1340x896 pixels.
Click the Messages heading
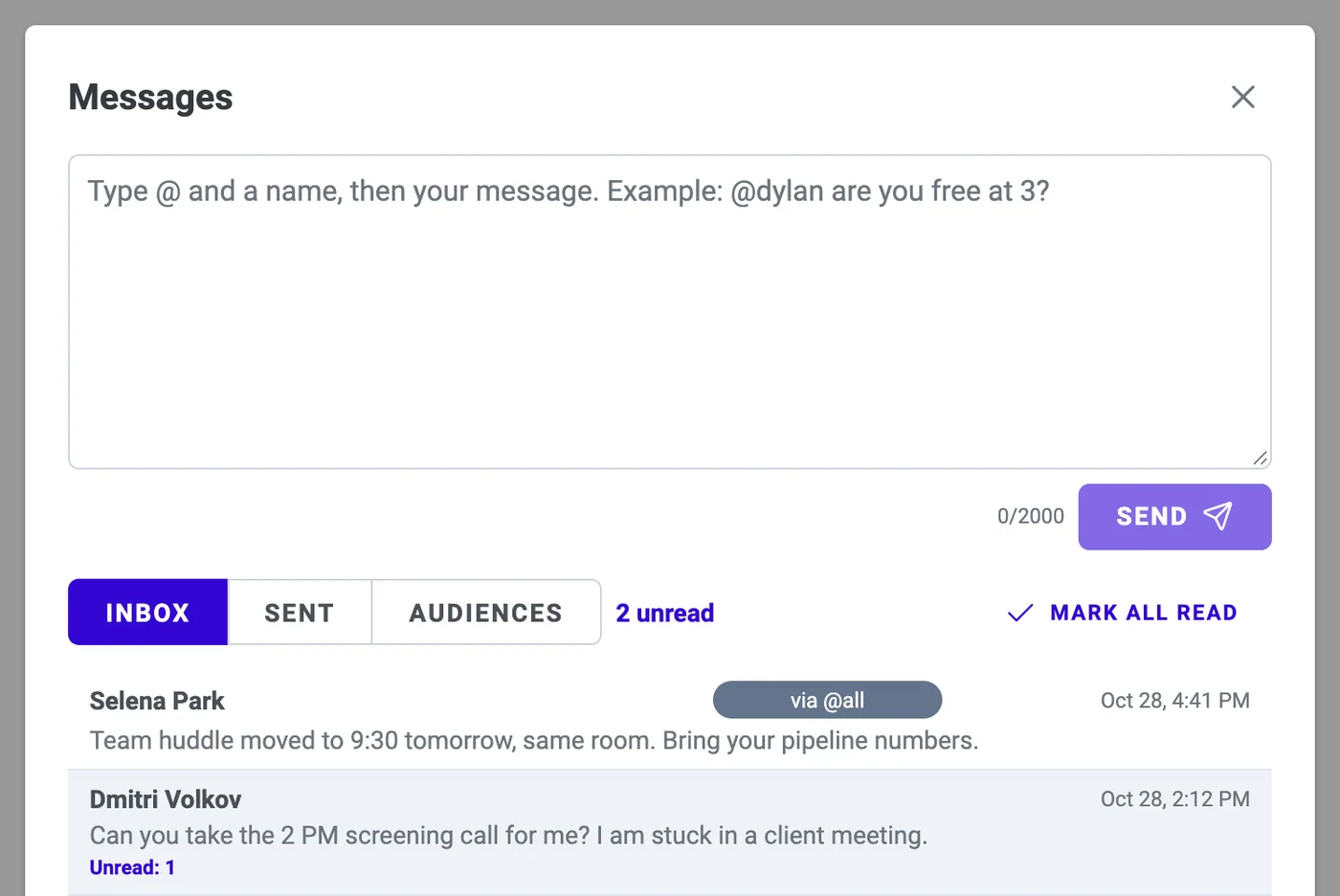point(150,97)
